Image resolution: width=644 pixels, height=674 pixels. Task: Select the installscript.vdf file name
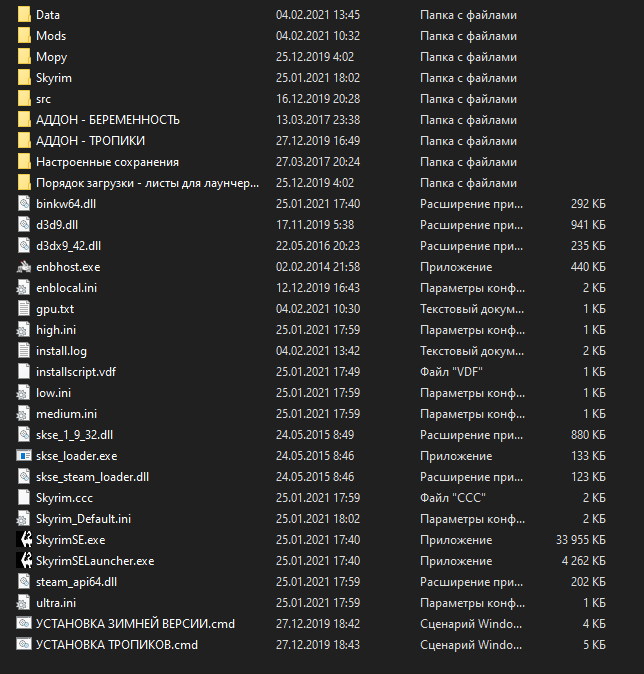tap(75, 372)
